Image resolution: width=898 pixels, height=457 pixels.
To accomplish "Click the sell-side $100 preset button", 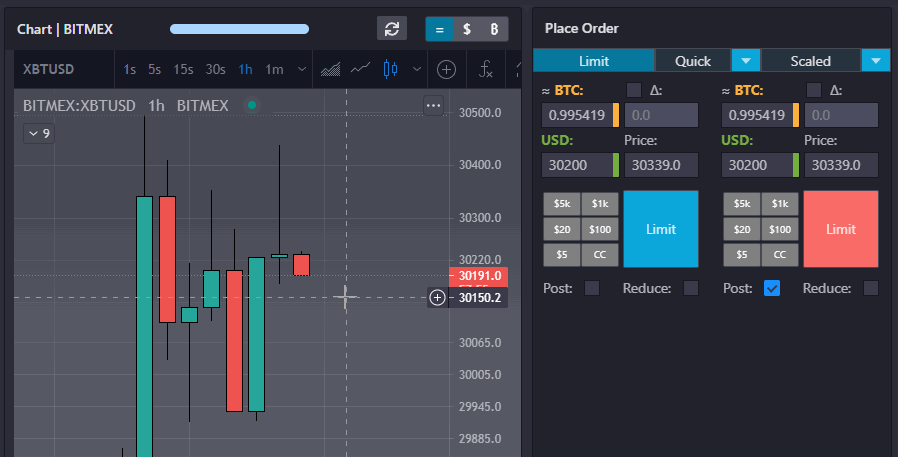I will (780, 229).
